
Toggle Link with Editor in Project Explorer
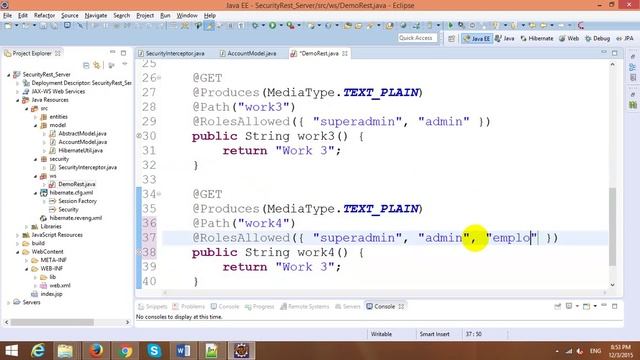[x=97, y=65]
